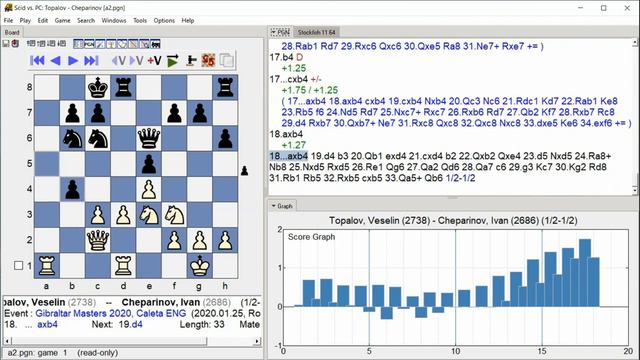Image resolution: width=640 pixels, height=360 pixels.
Task: Select the white knight on f3
Action: (x=174, y=215)
